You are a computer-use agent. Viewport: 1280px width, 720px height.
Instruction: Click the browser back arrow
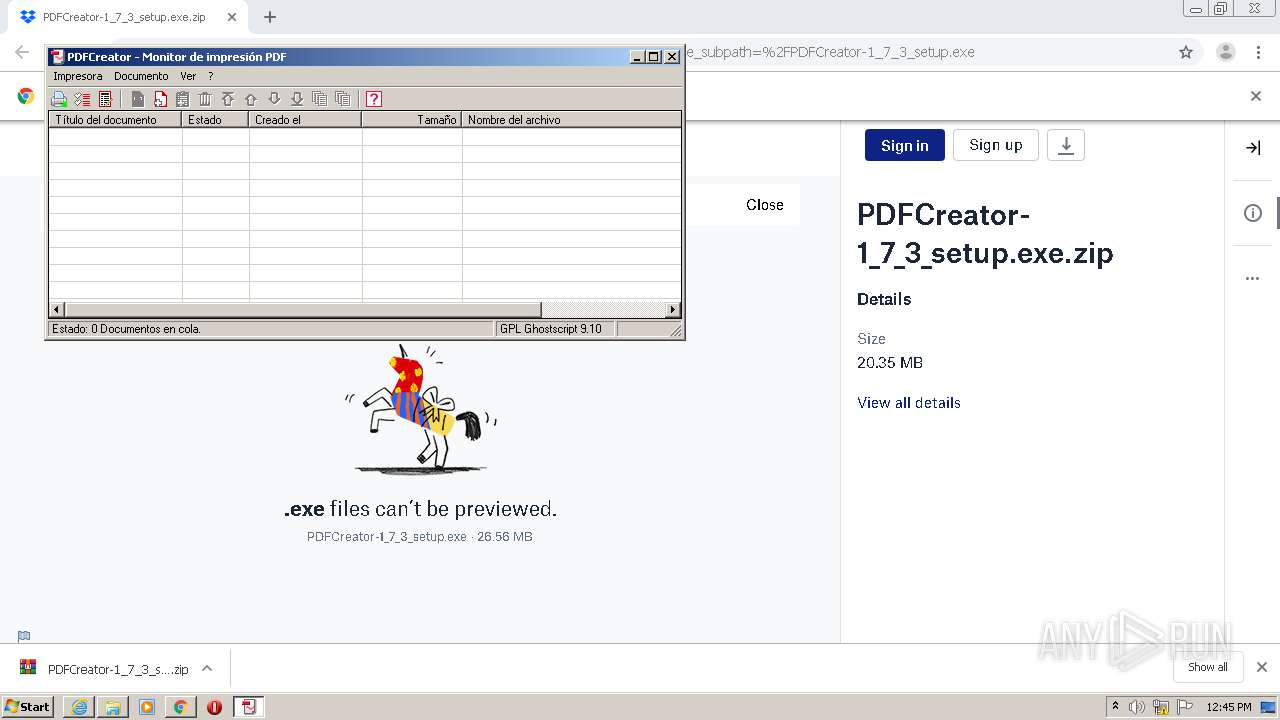pos(22,52)
